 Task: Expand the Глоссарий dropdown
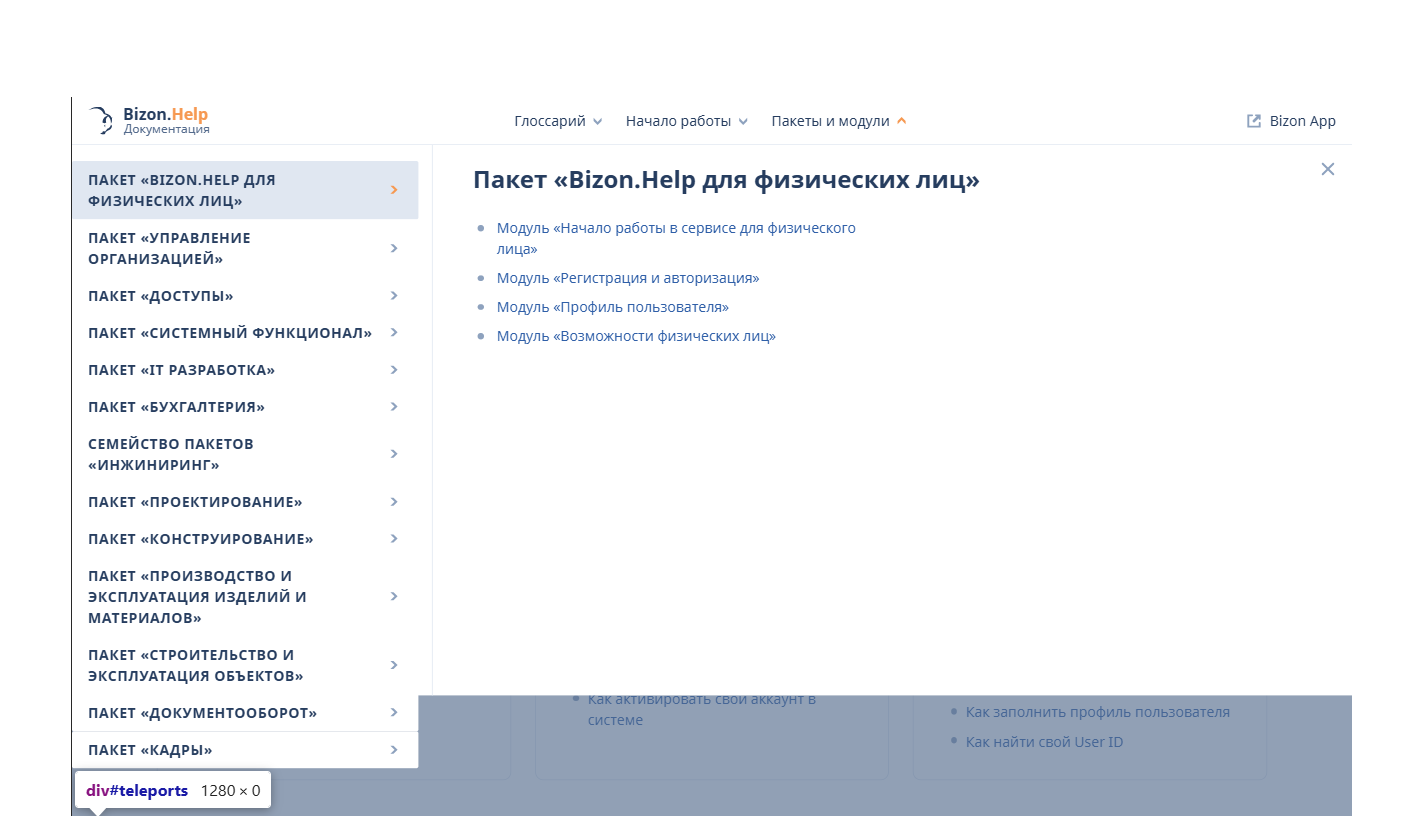558,121
